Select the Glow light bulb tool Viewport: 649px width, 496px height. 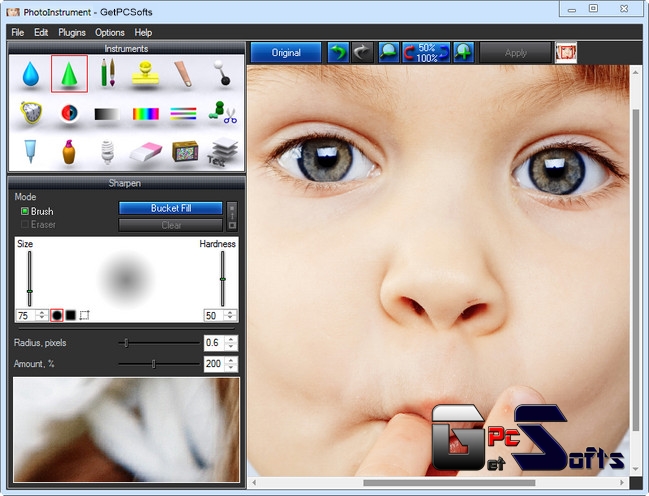[x=107, y=152]
